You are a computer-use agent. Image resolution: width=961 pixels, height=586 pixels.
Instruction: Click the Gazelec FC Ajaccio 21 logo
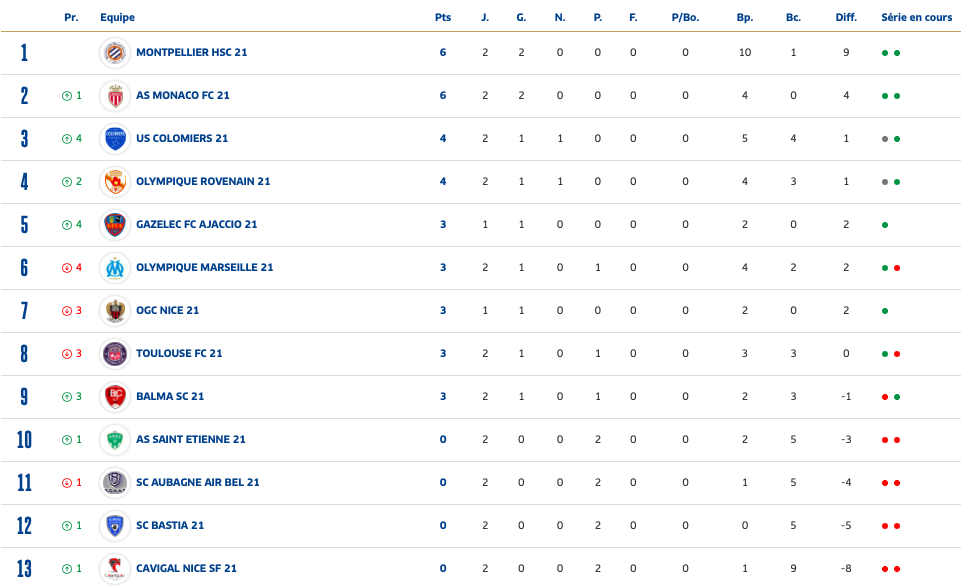[x=115, y=224]
